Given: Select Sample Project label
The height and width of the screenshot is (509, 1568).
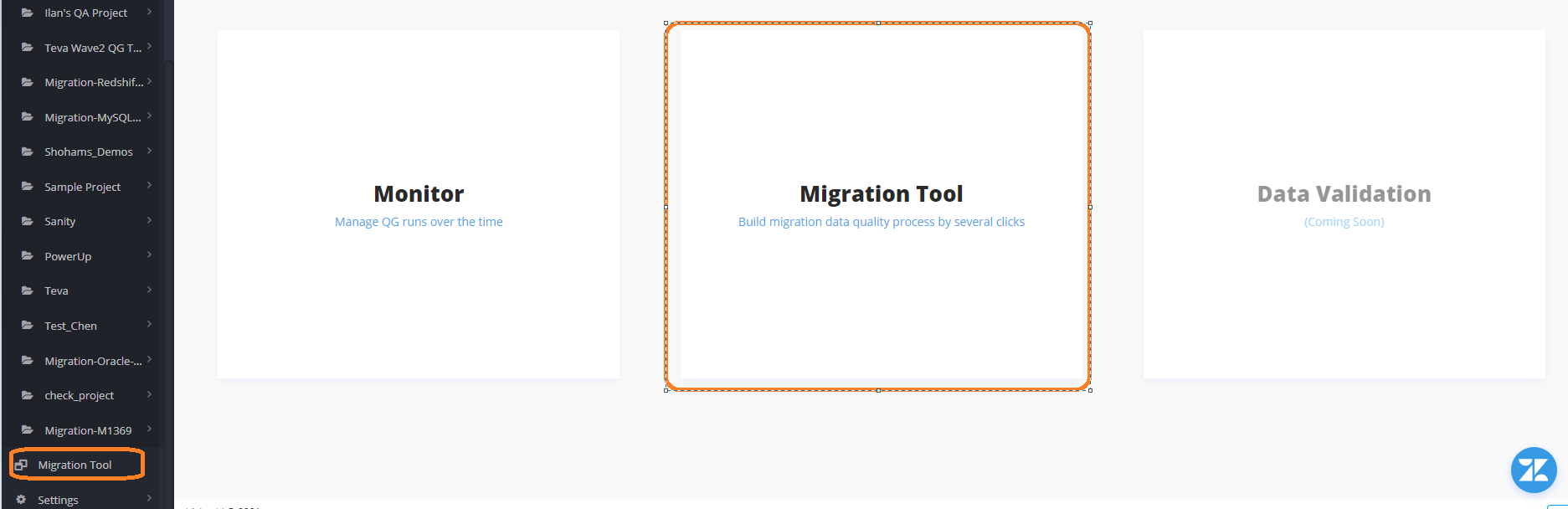Looking at the screenshot, I should click(82, 187).
